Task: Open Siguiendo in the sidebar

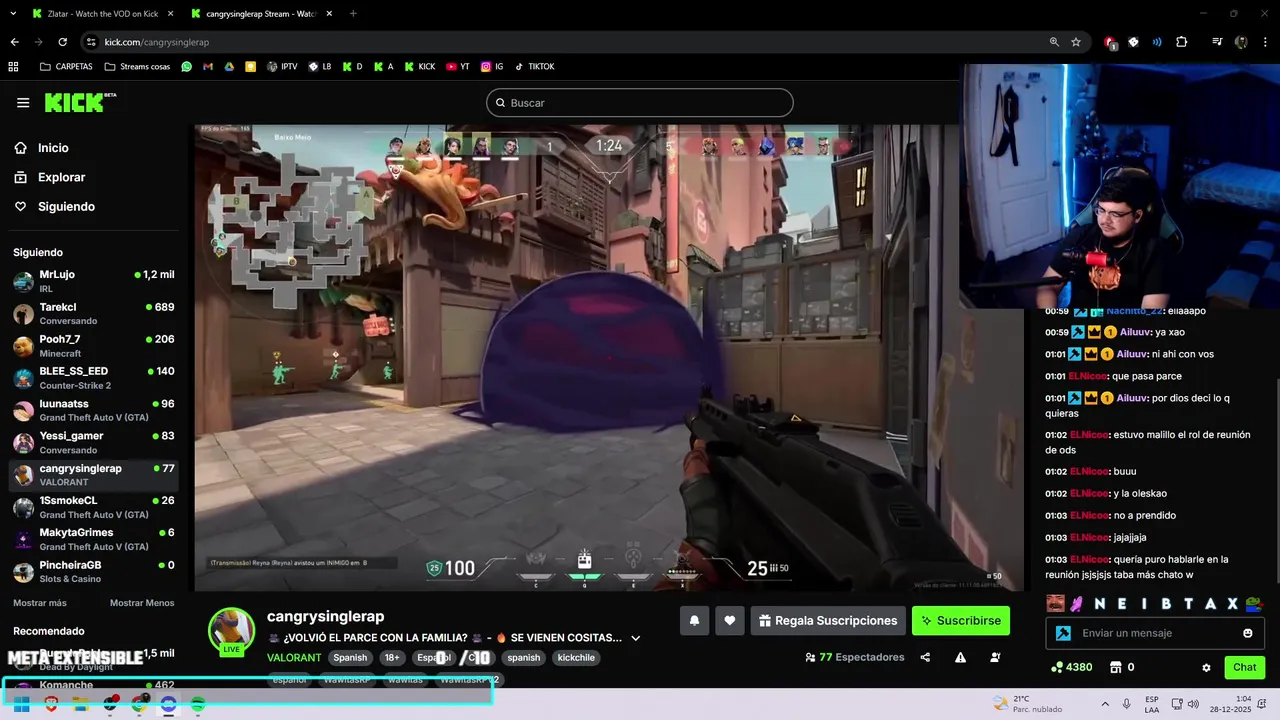Action: coord(66,207)
